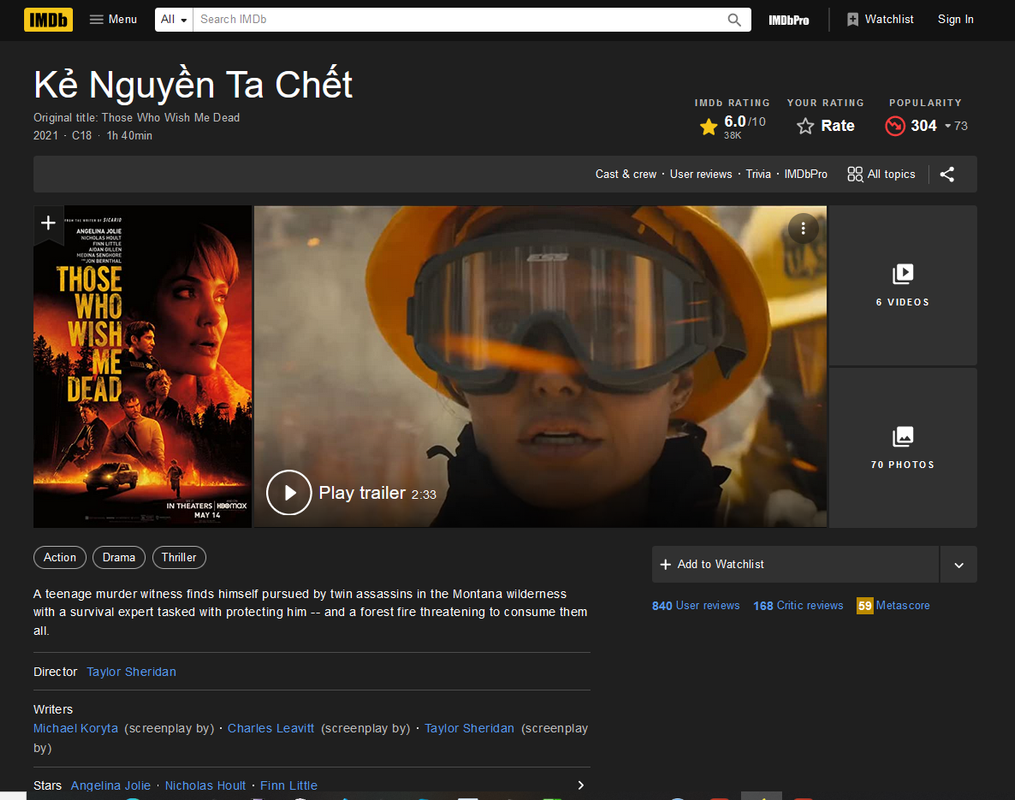The image size is (1015, 800).
Task: Focus the Search IMDb field
Action: point(460,19)
